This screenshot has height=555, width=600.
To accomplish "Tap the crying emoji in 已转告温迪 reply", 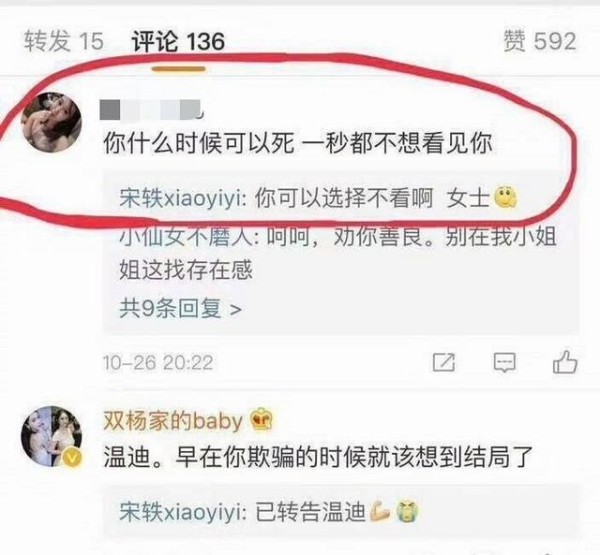I will pos(407,512).
